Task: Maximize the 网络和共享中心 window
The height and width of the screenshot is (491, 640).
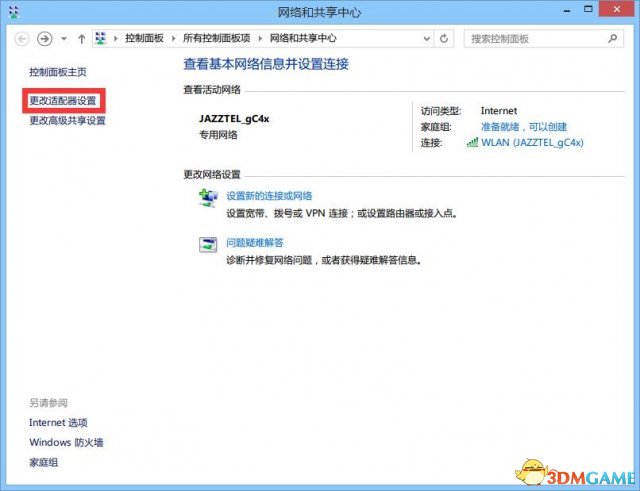Action: point(588,9)
